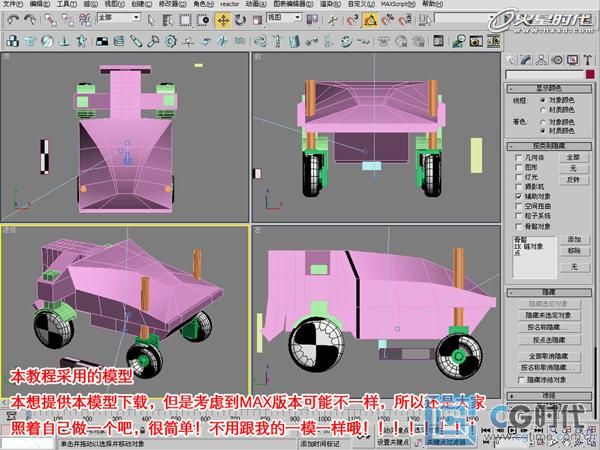Select wireframe 材质颜色 radio option

tap(542, 108)
